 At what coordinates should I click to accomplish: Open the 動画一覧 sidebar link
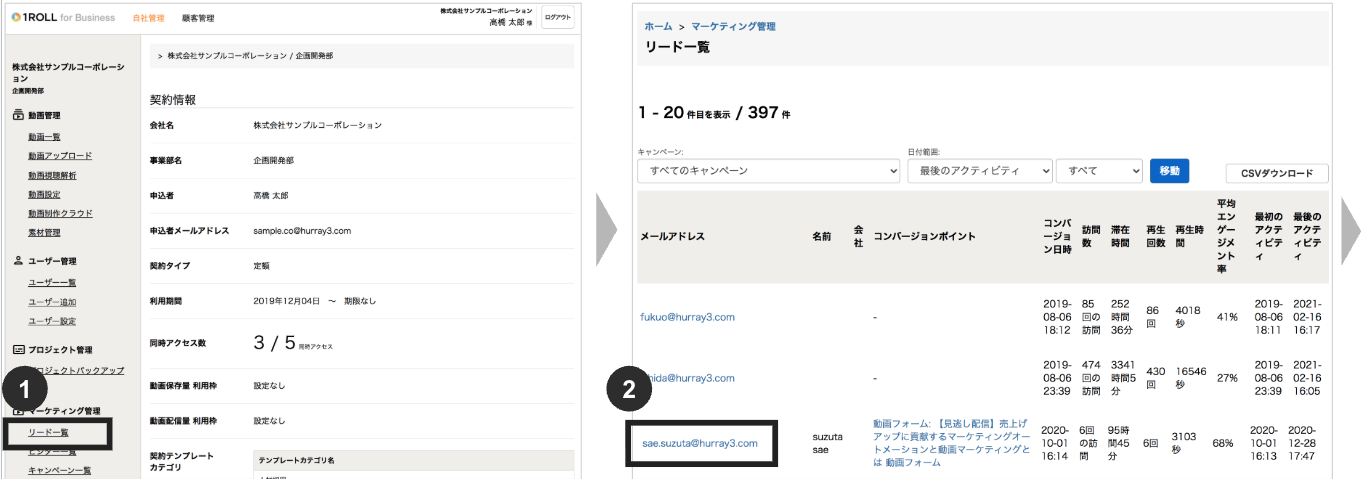click(45, 137)
